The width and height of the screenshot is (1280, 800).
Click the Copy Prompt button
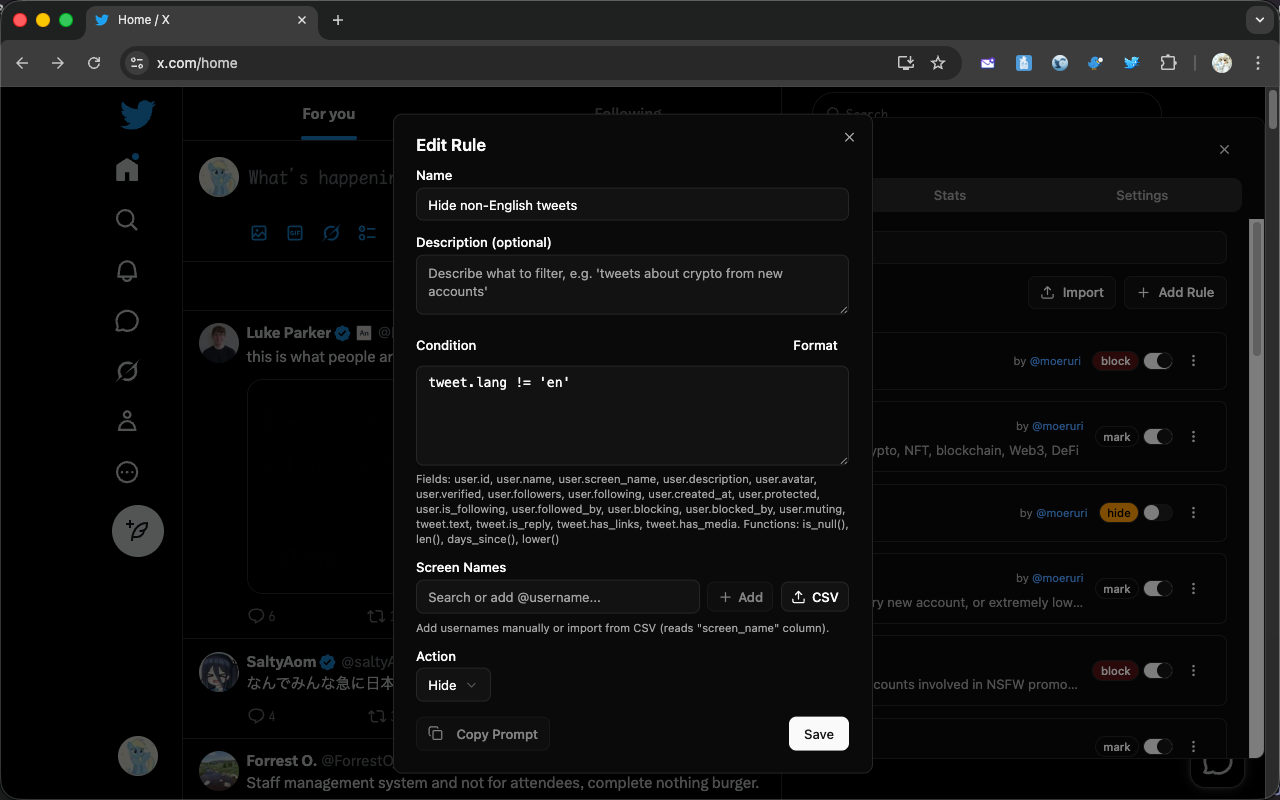(483, 734)
